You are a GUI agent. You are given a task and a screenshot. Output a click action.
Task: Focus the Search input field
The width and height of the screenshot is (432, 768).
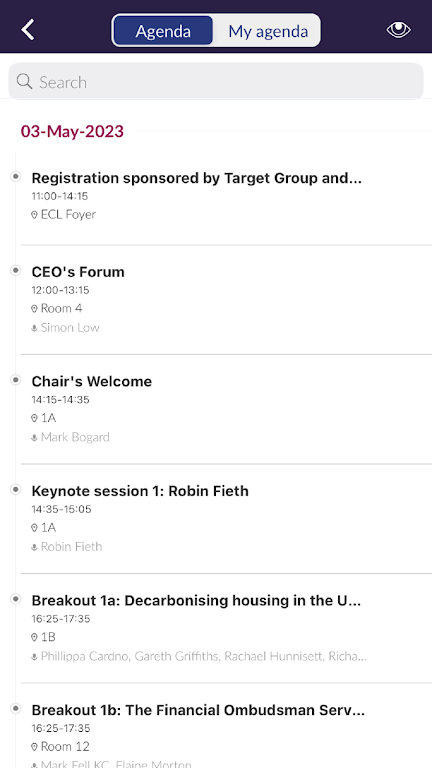216,81
